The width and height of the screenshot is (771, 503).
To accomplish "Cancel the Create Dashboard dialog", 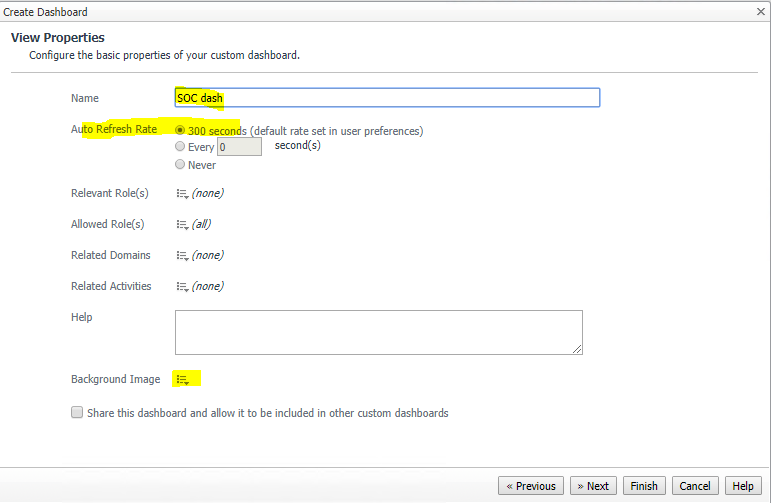I will pyautogui.click(x=695, y=486).
